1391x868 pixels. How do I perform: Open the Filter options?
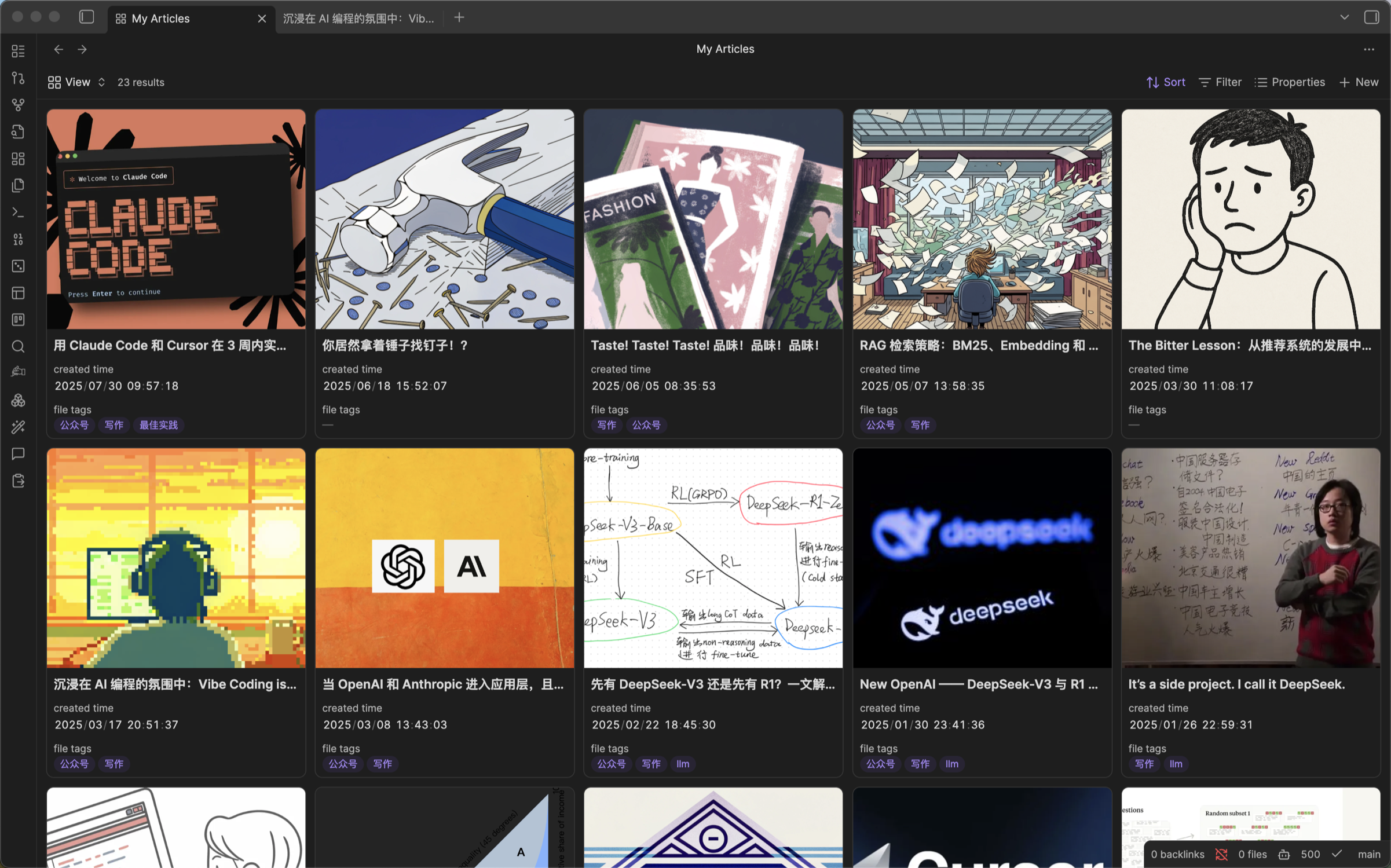(1220, 82)
